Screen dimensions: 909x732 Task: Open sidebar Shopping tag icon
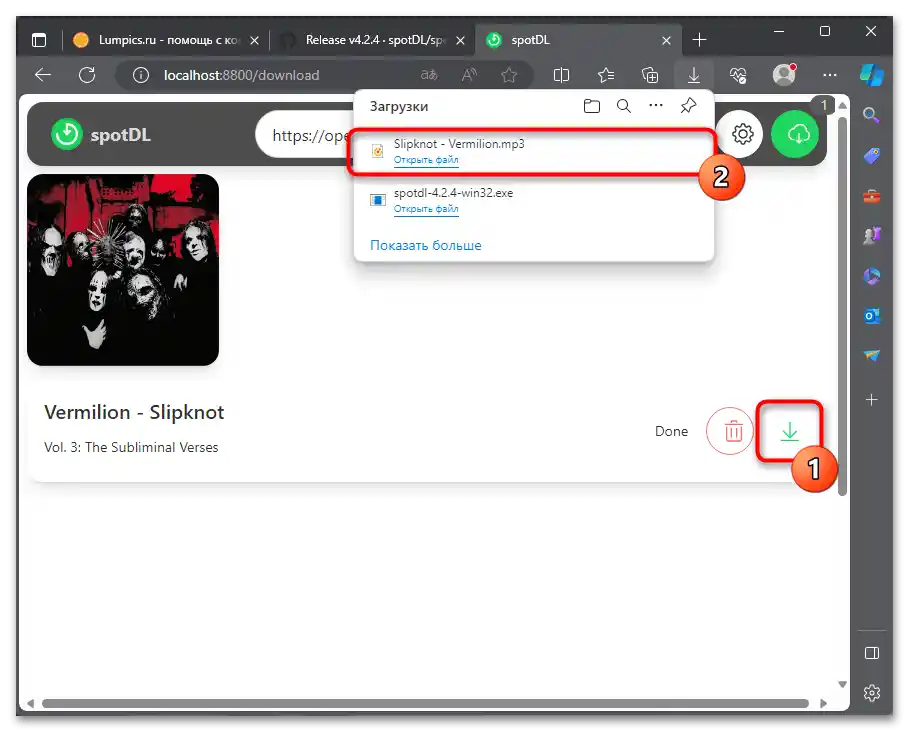tap(871, 155)
